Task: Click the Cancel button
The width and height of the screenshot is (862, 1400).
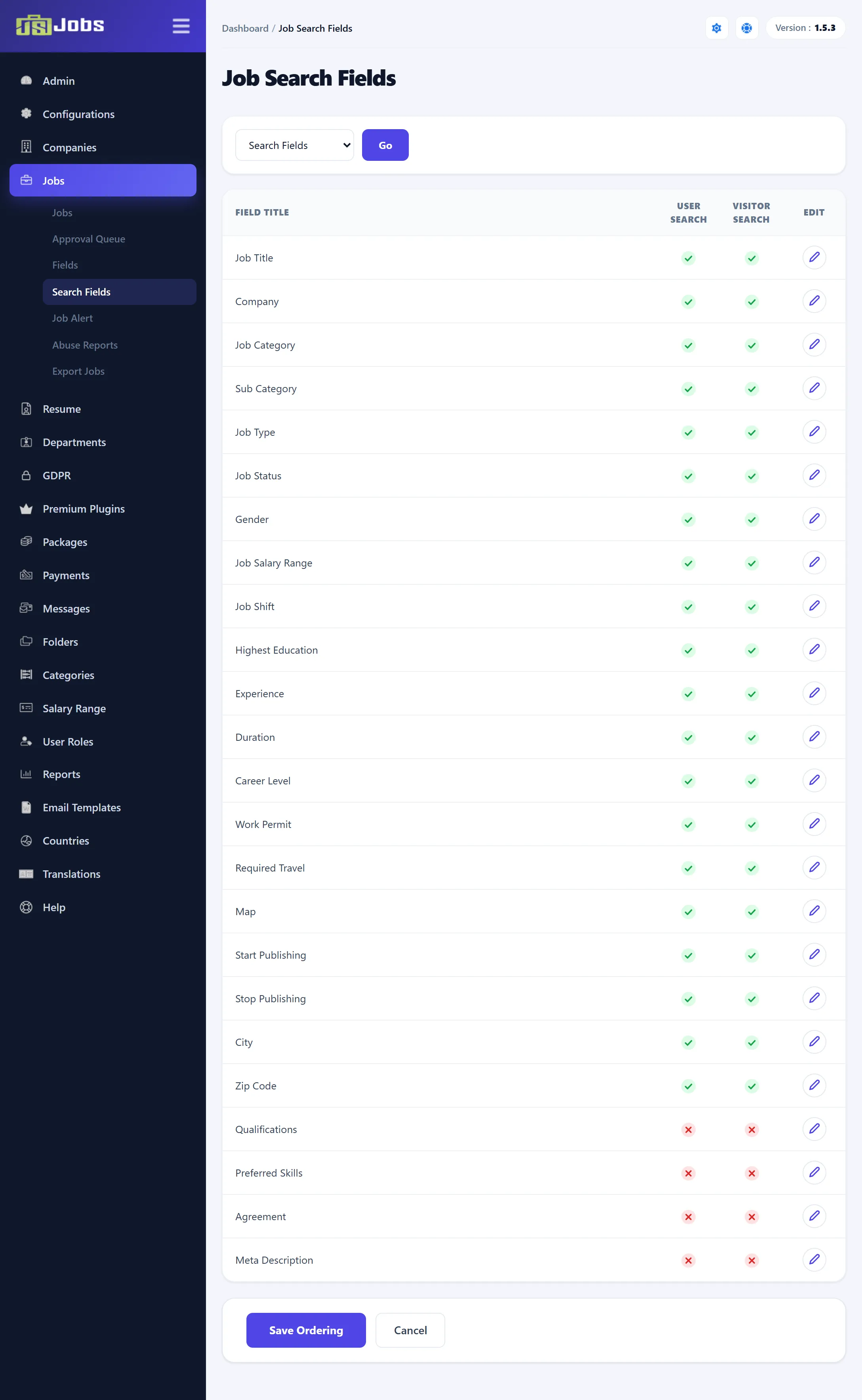Action: (410, 1330)
